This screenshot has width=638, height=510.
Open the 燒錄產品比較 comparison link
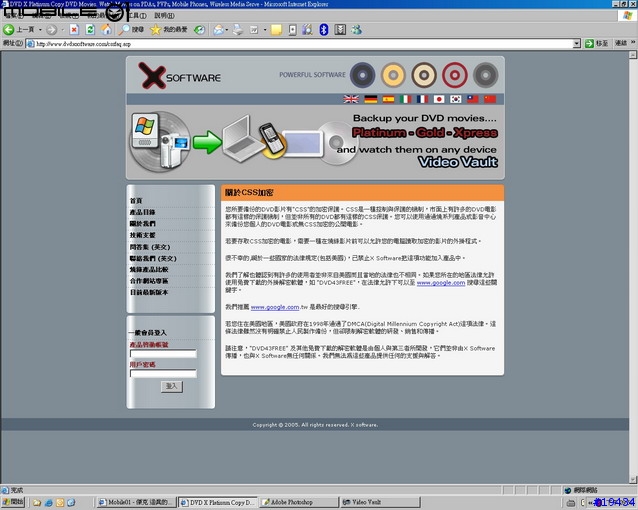(x=149, y=269)
